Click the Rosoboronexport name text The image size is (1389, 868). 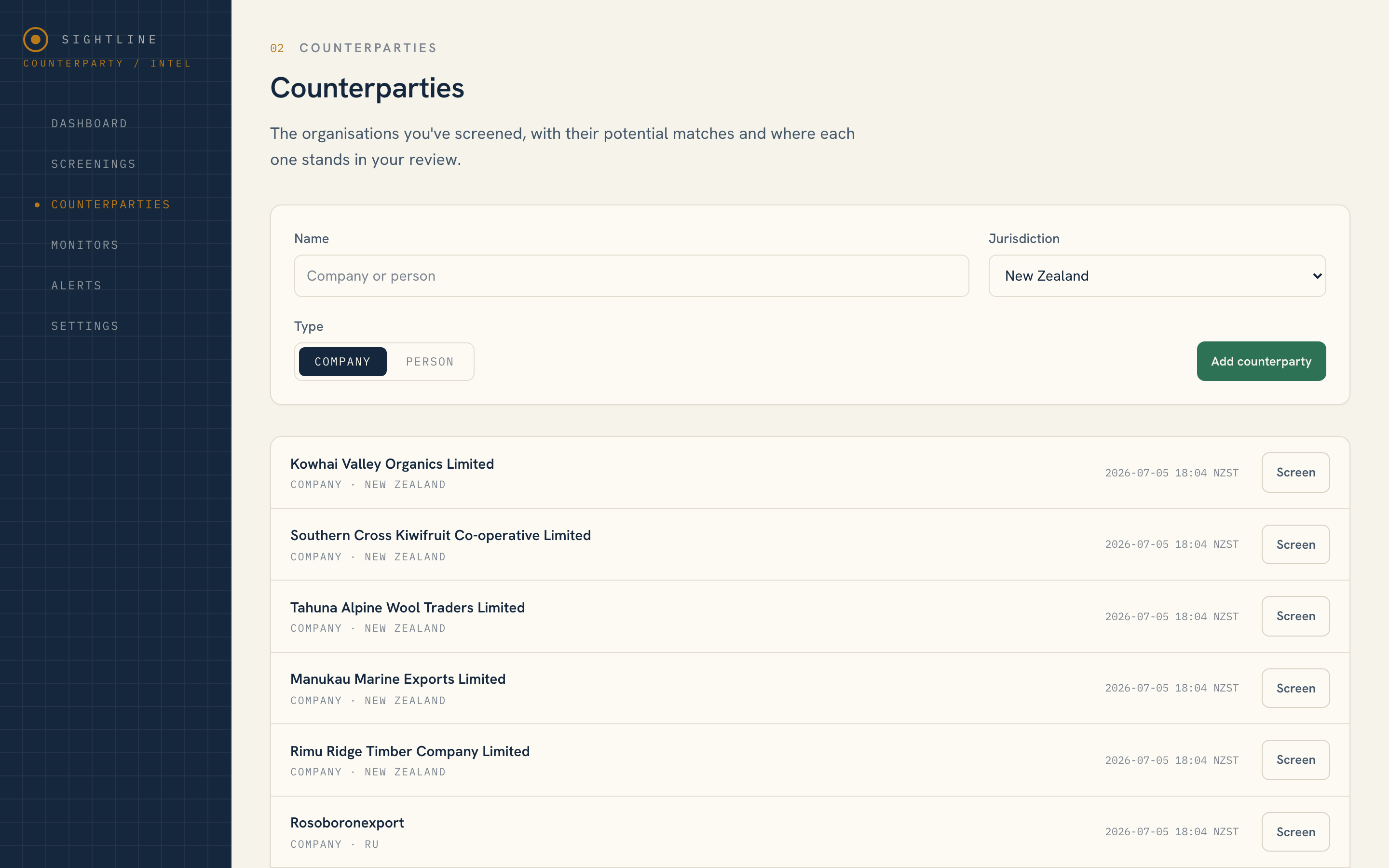[347, 823]
